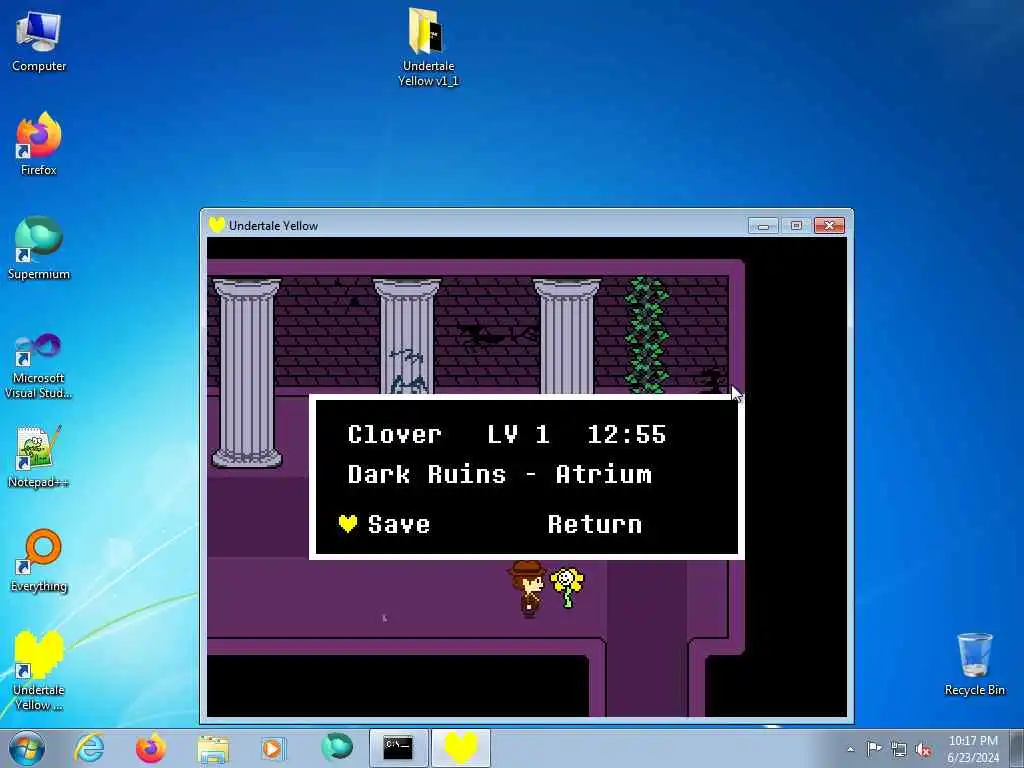Image resolution: width=1024 pixels, height=768 pixels.
Task: Maximize the Undertale Yellow window
Action: click(x=796, y=225)
